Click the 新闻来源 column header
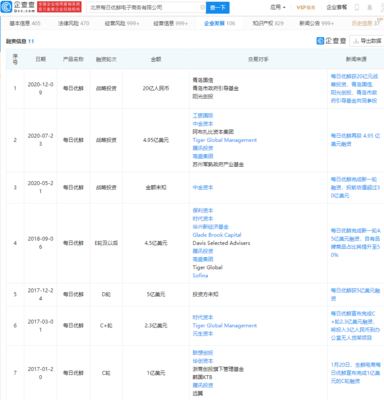 coord(356,59)
